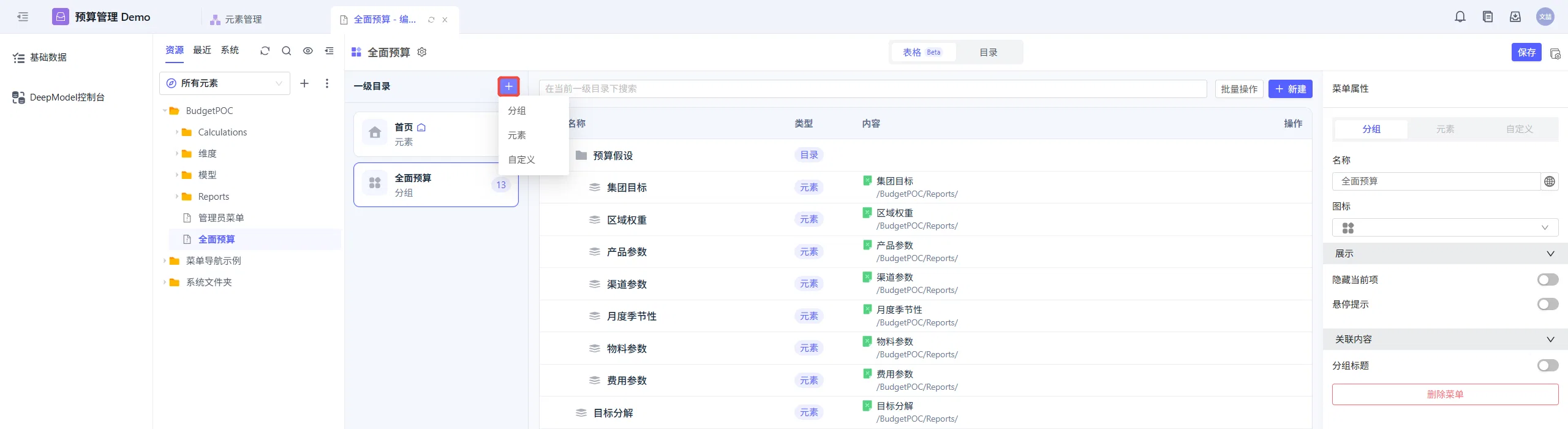Screen dimensions: 1568x429
Task: Focus the 在当前一级目录下搜索 search field
Action: (873, 89)
